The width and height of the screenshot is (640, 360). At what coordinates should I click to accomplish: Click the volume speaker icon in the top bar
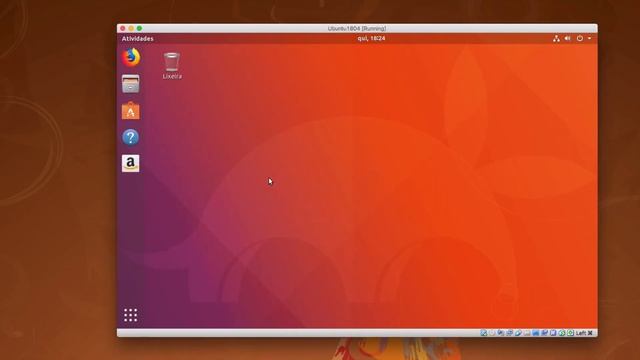pos(567,38)
